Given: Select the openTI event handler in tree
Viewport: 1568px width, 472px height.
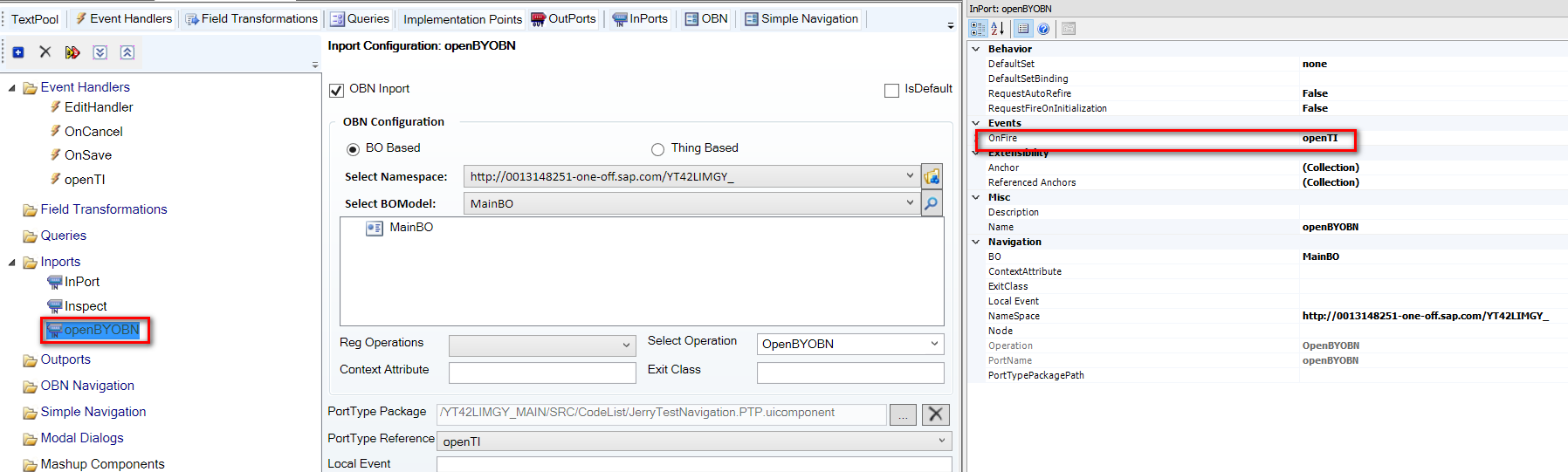Looking at the screenshot, I should pos(85,179).
